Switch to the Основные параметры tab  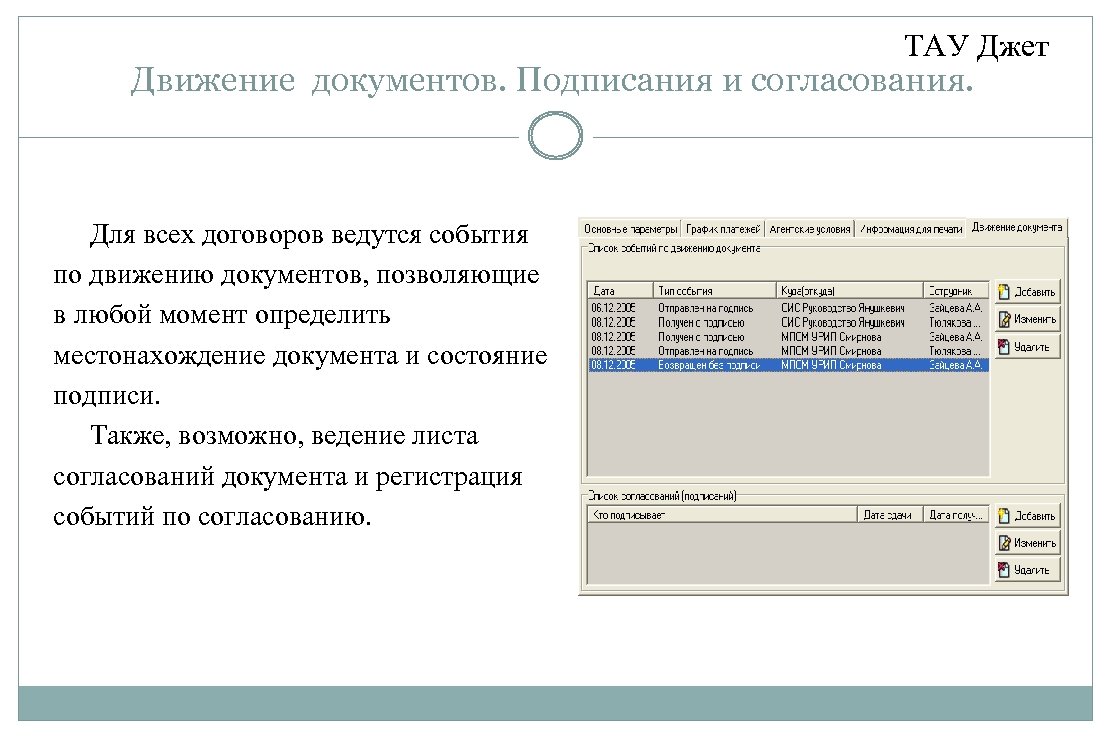631,229
